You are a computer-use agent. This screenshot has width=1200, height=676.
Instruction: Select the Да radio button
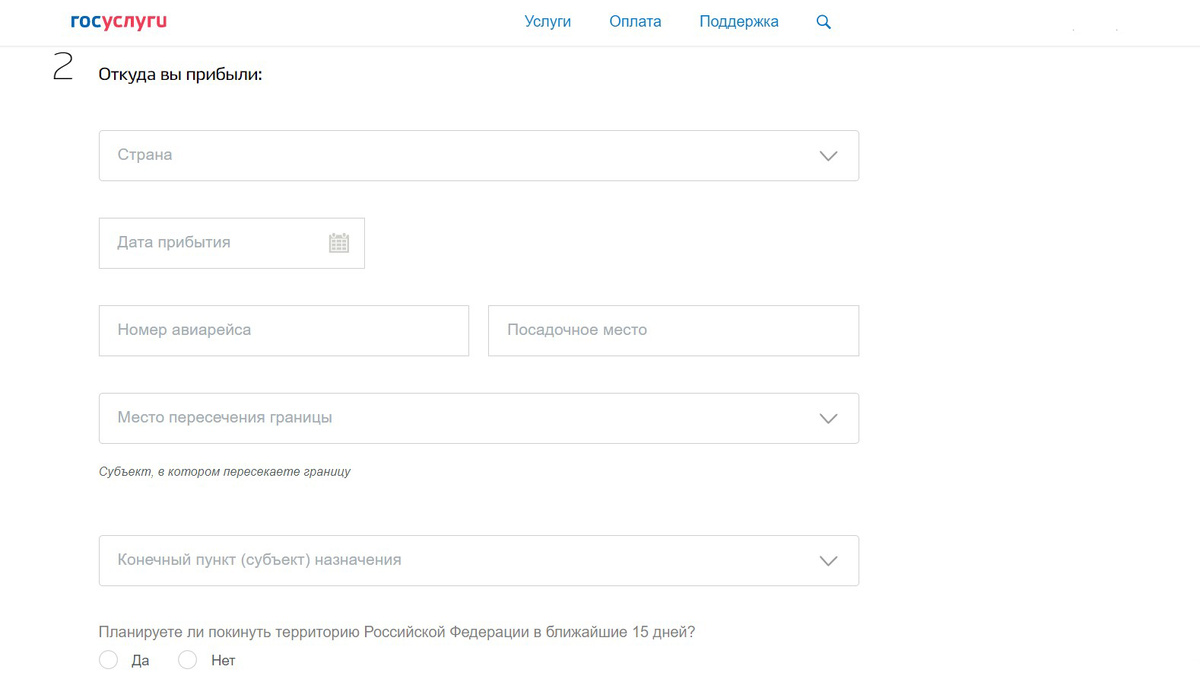coord(108,660)
